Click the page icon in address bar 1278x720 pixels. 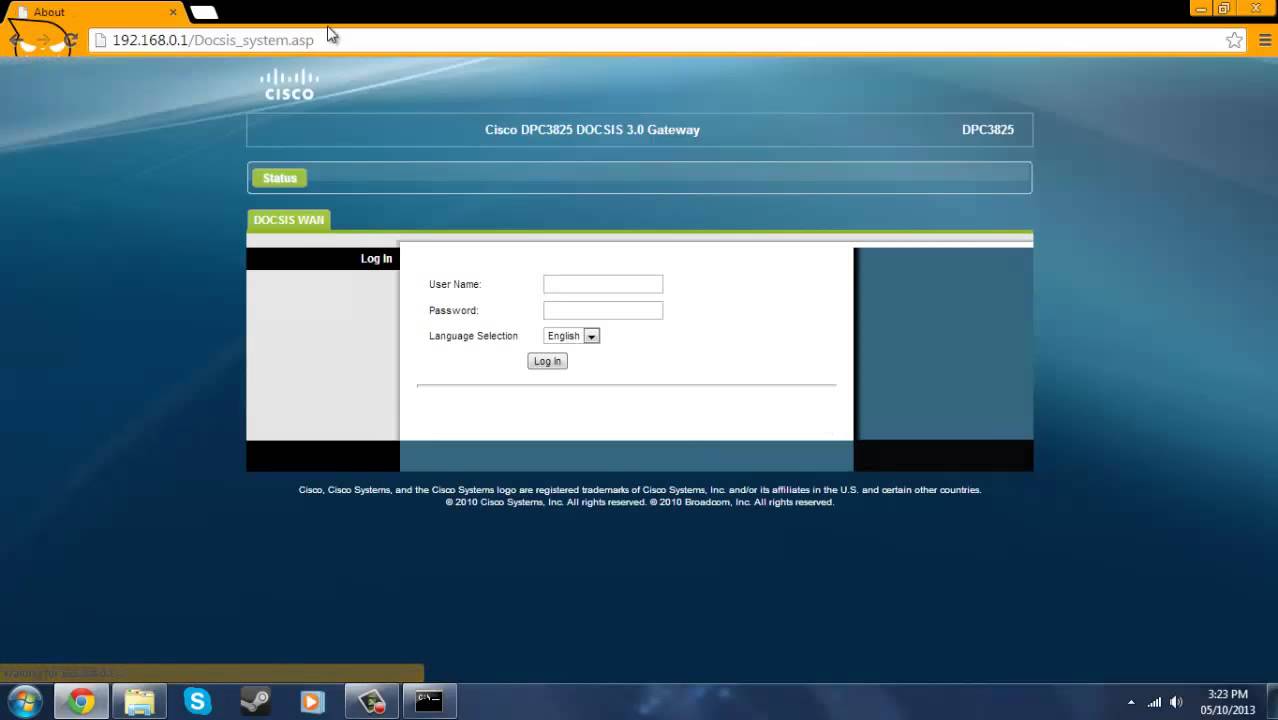(x=100, y=40)
